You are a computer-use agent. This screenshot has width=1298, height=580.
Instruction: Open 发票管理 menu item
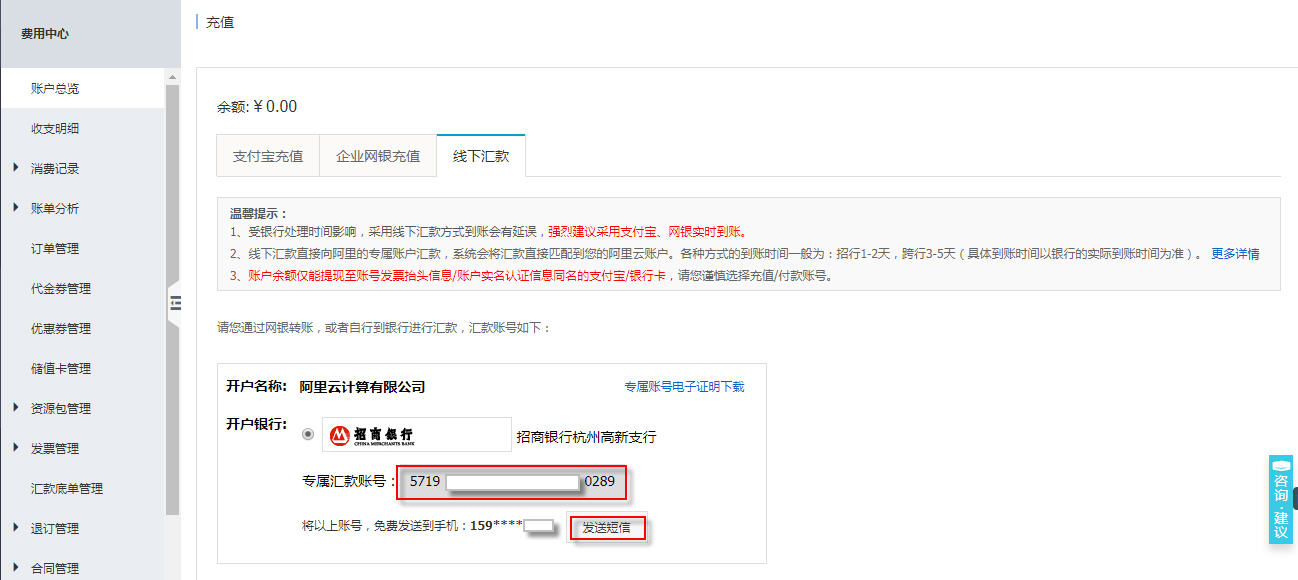[x=55, y=448]
